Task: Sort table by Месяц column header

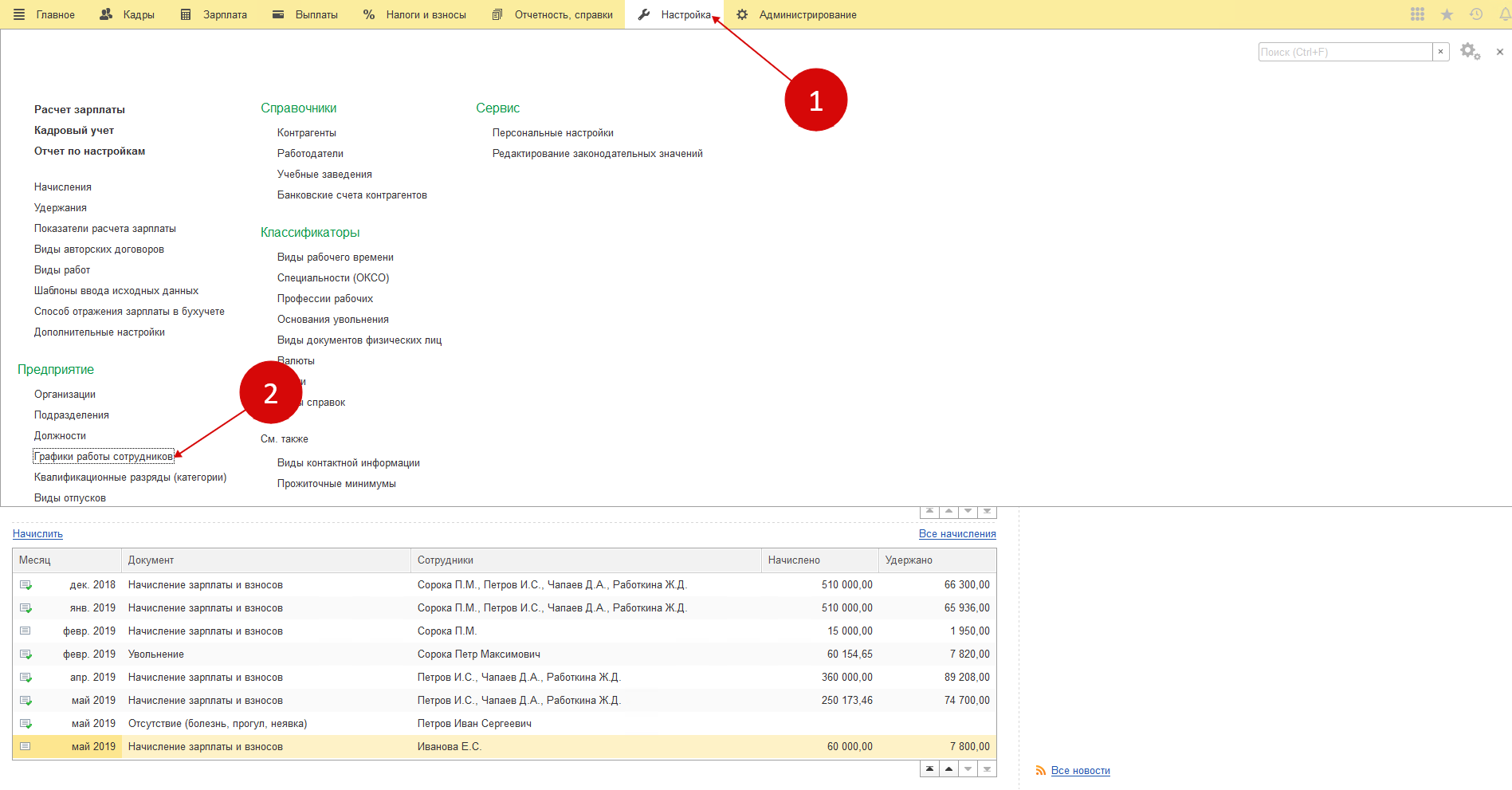Action: pyautogui.click(x=67, y=560)
